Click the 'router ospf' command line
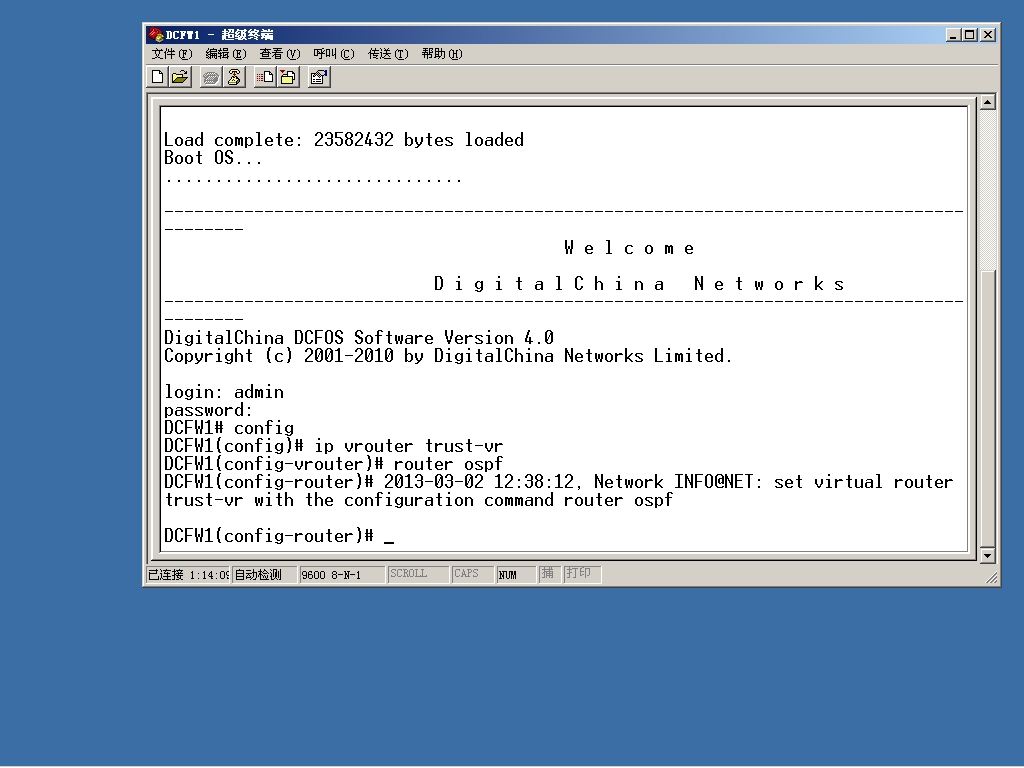 333,464
